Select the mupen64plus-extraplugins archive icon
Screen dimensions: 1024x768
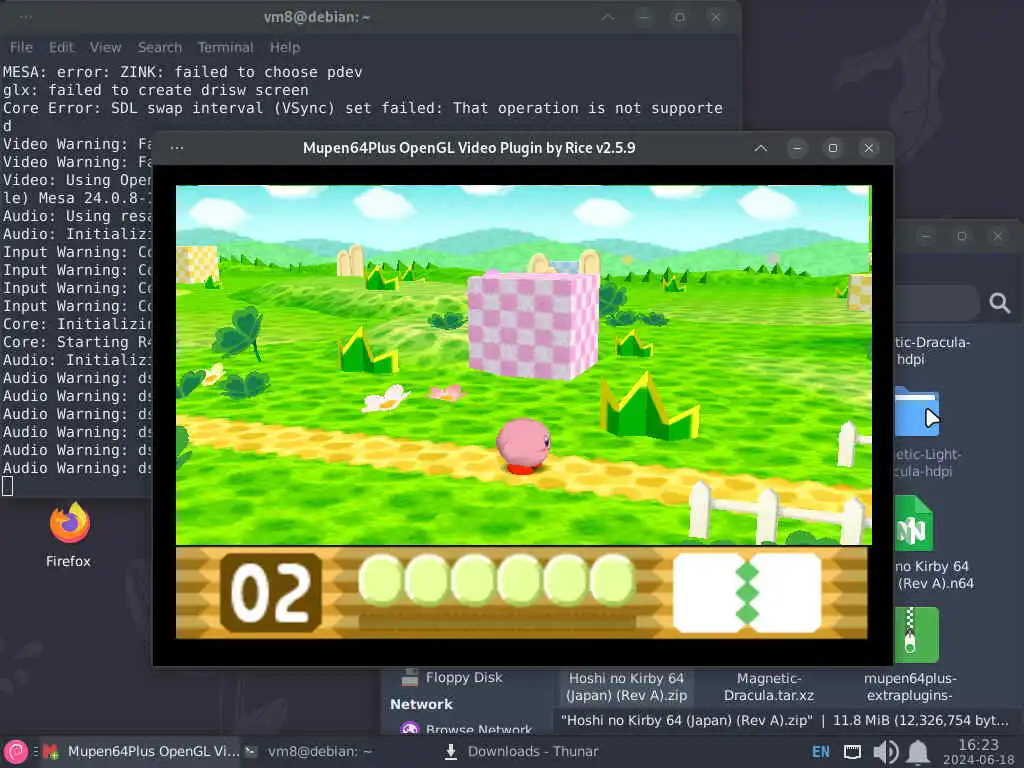point(916,634)
